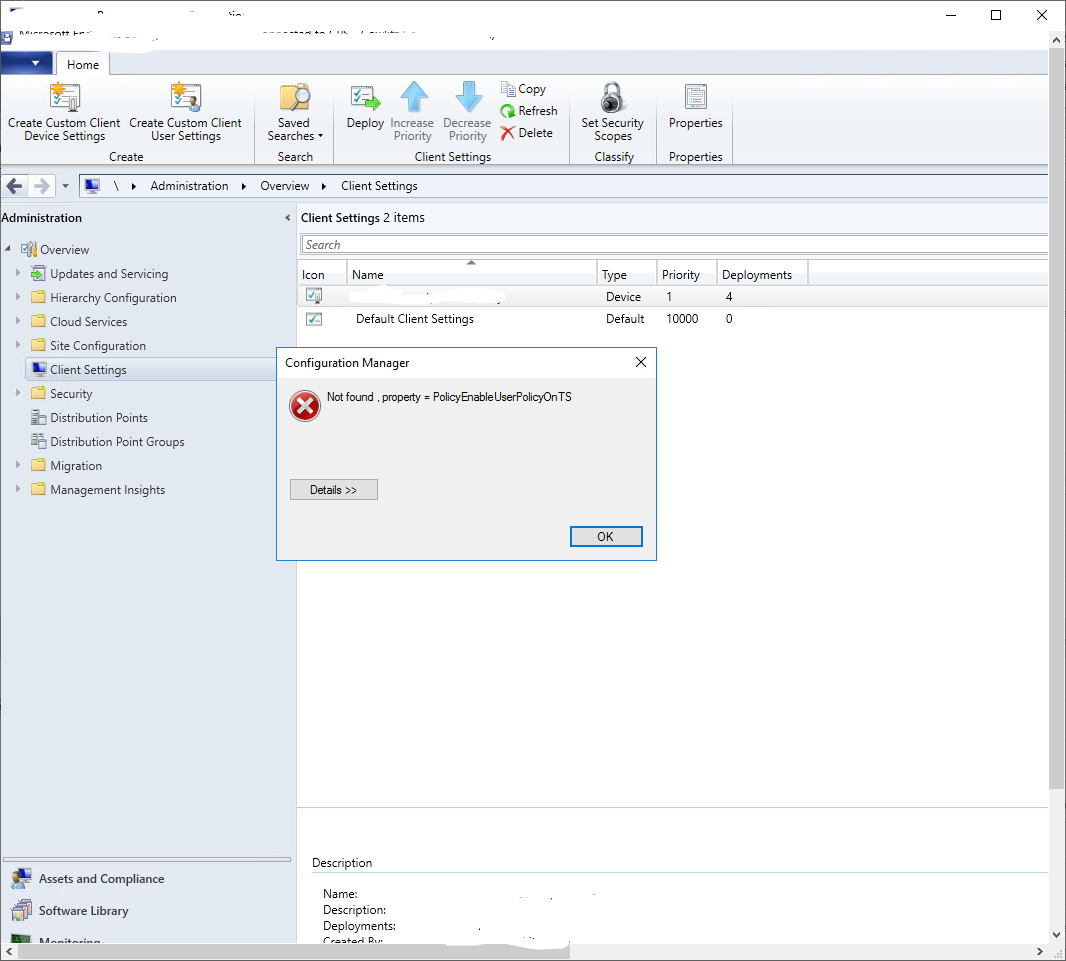
Task: Select the Default Client Settings row
Action: [672, 319]
